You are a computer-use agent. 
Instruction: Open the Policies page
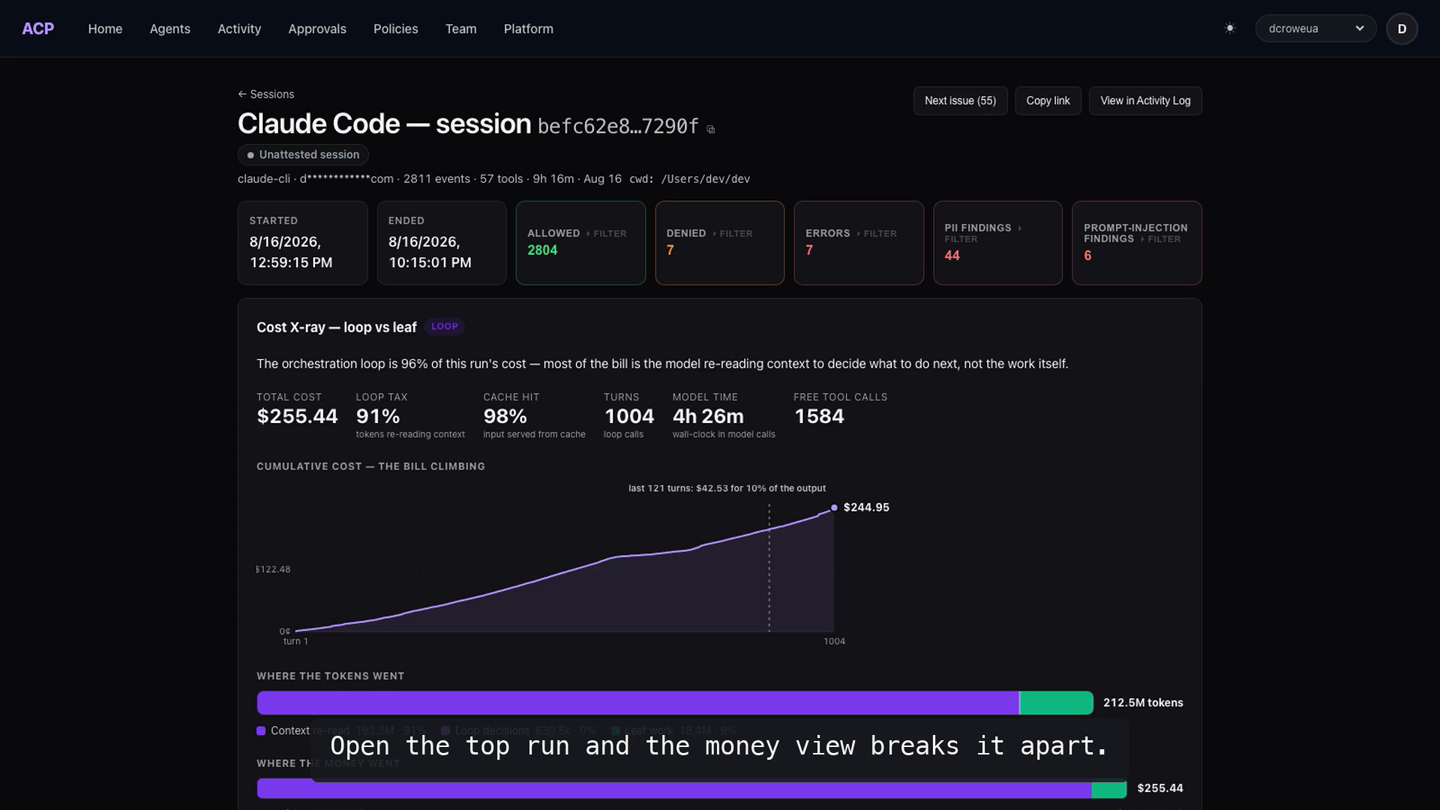coord(396,29)
